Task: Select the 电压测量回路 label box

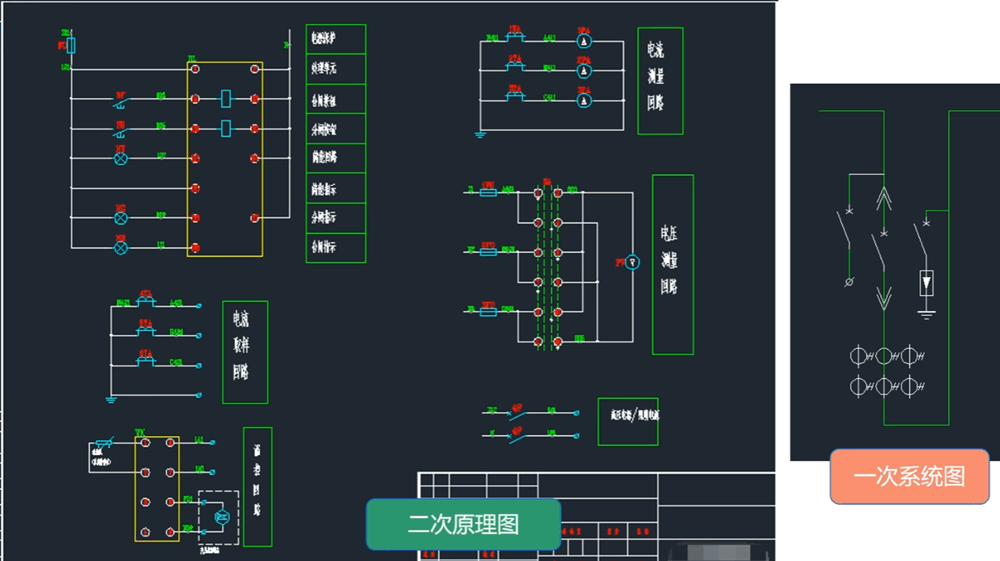Action: click(x=672, y=264)
